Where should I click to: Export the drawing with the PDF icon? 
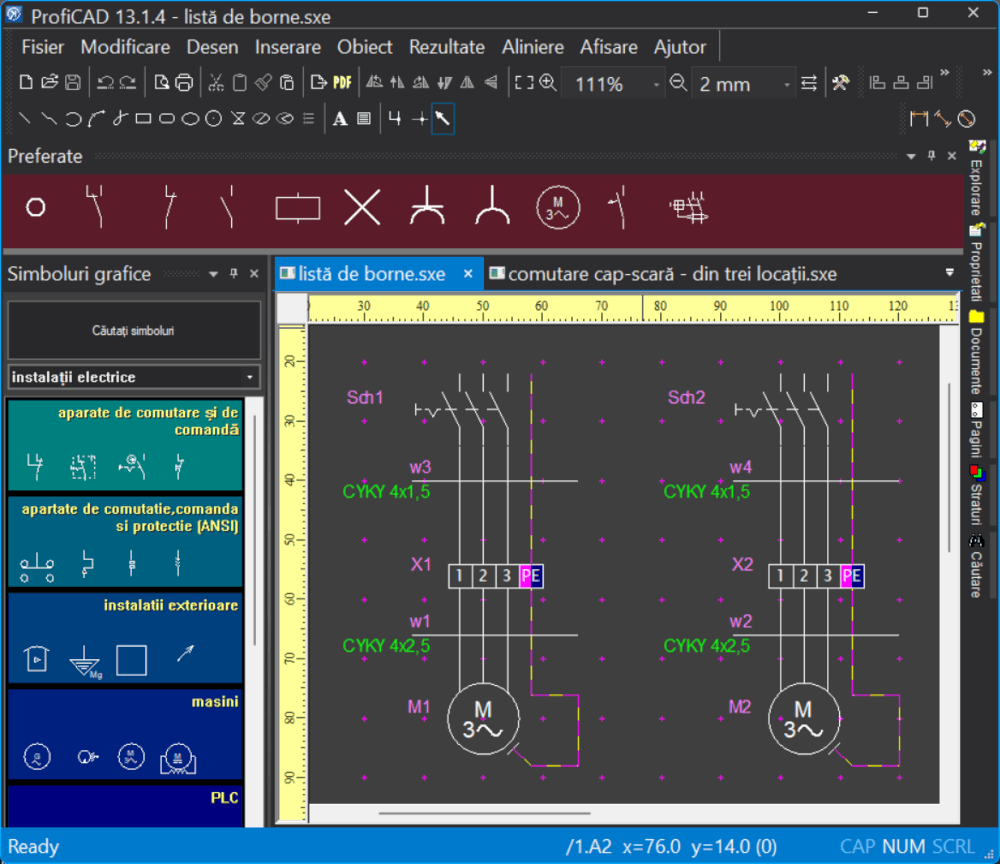point(342,83)
